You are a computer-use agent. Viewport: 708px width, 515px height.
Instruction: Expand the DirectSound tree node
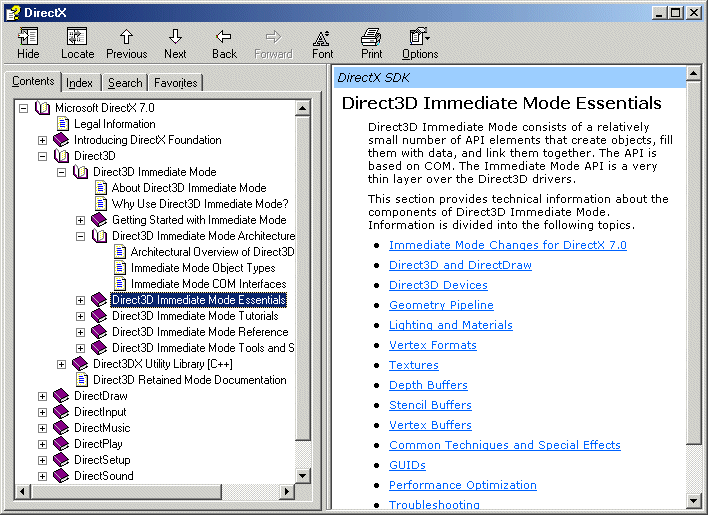pos(42,476)
